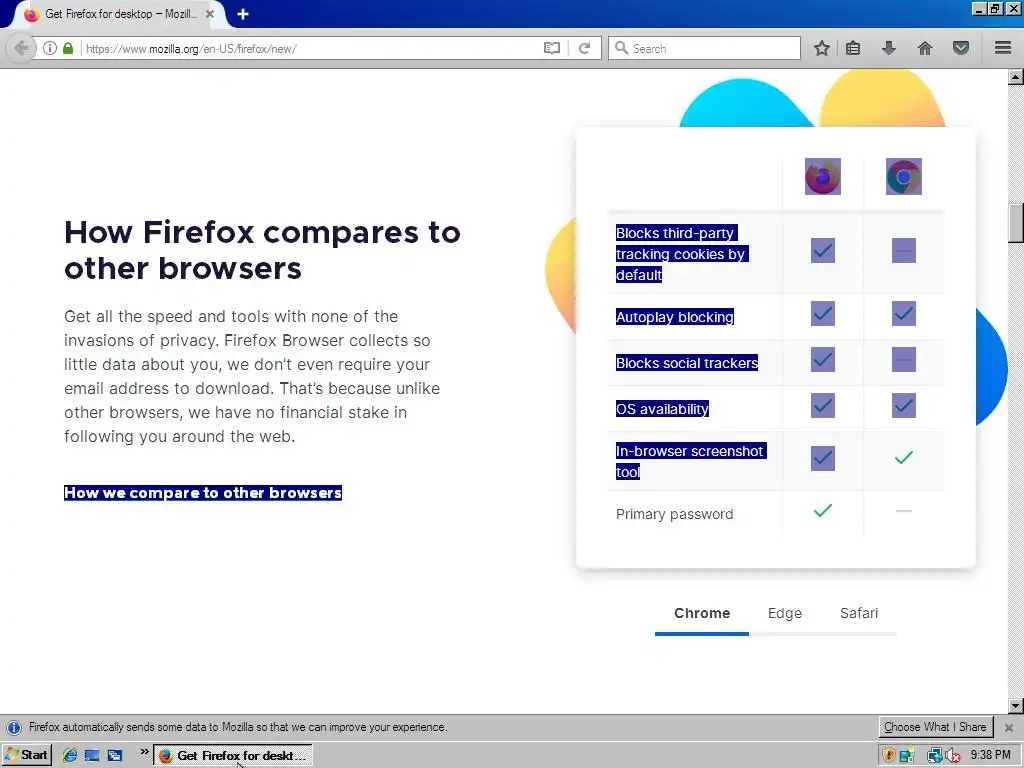Click Choose What I Share button

pos(935,727)
